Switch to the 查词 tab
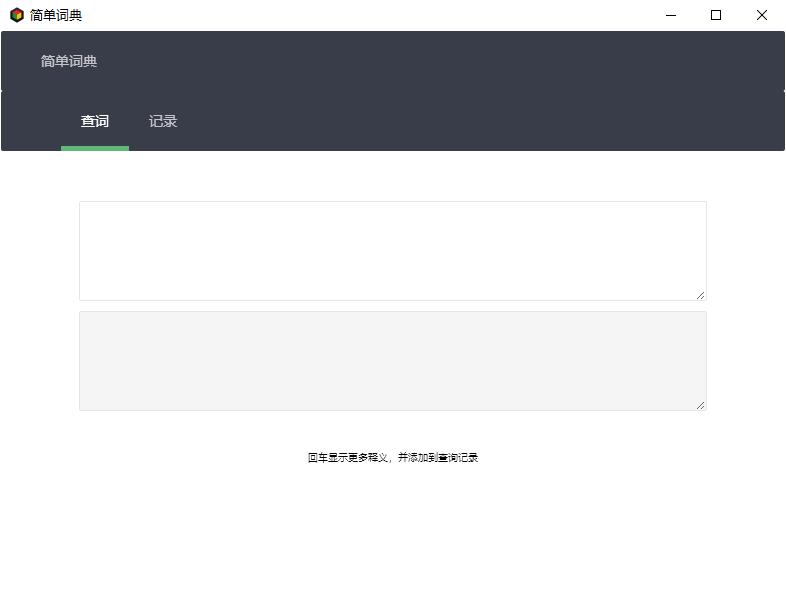This screenshot has height=593, width=786. coord(95,121)
